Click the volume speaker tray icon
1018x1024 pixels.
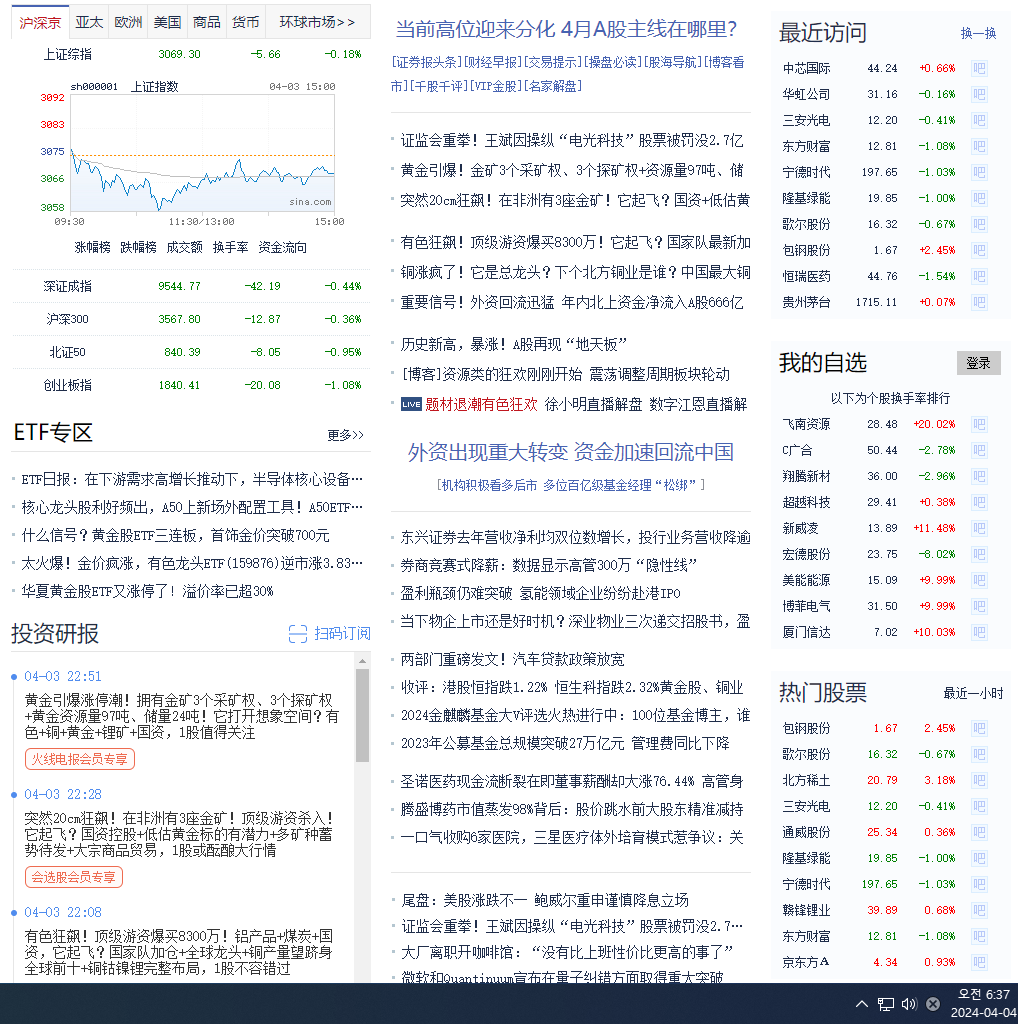(909, 1004)
